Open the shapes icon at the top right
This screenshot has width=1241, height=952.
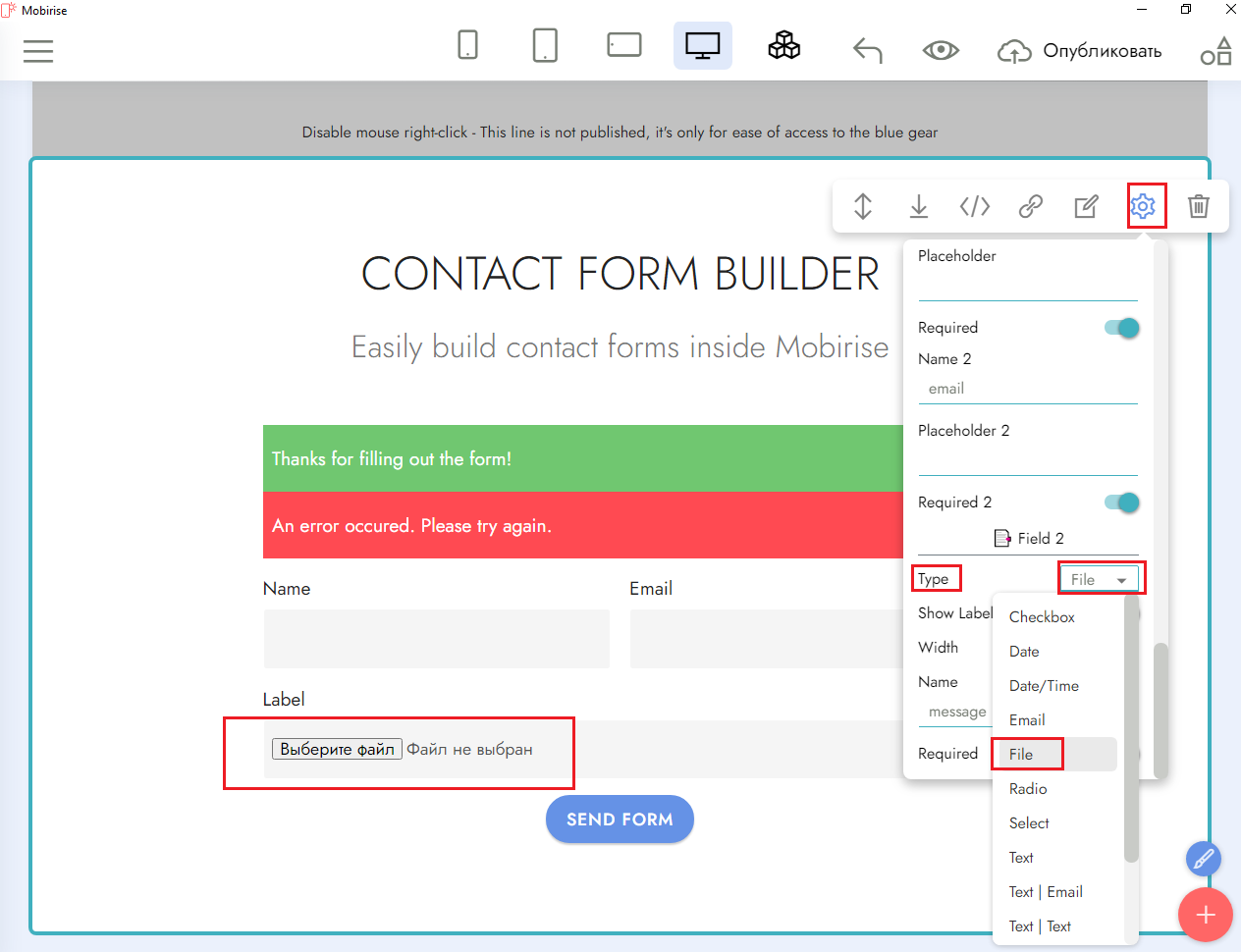tap(1216, 51)
